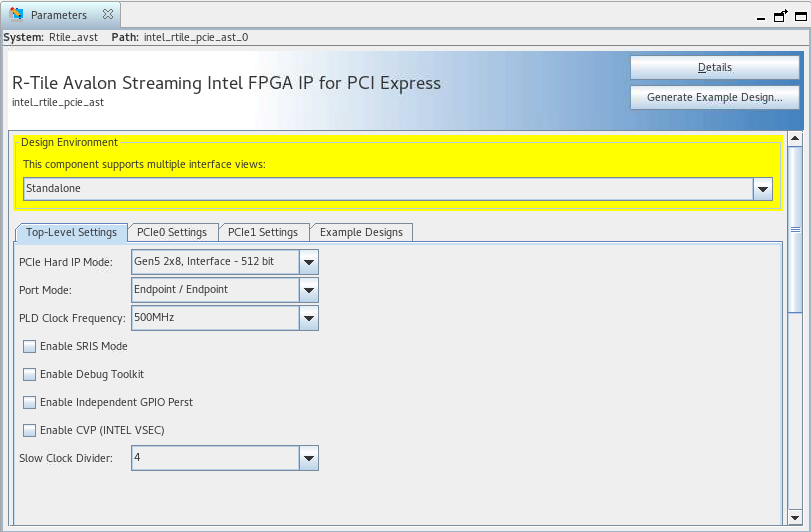Click the scroll up arrow of the vertical scrollbar
811x532 pixels.
795,139
